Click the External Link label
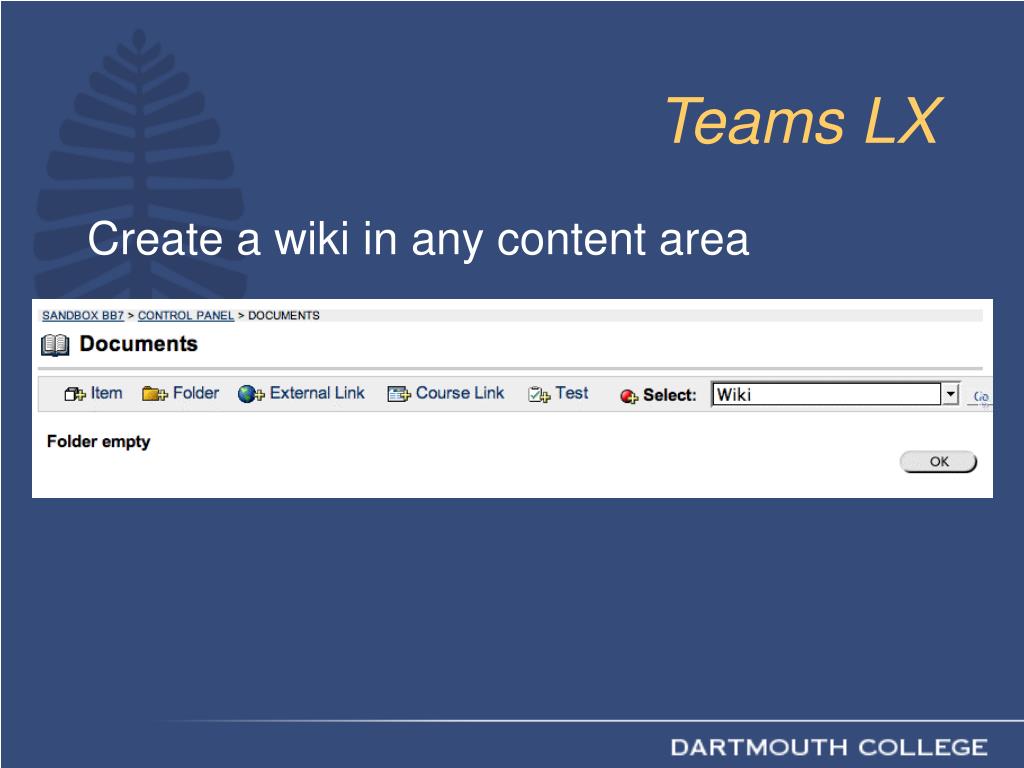 click(x=317, y=393)
